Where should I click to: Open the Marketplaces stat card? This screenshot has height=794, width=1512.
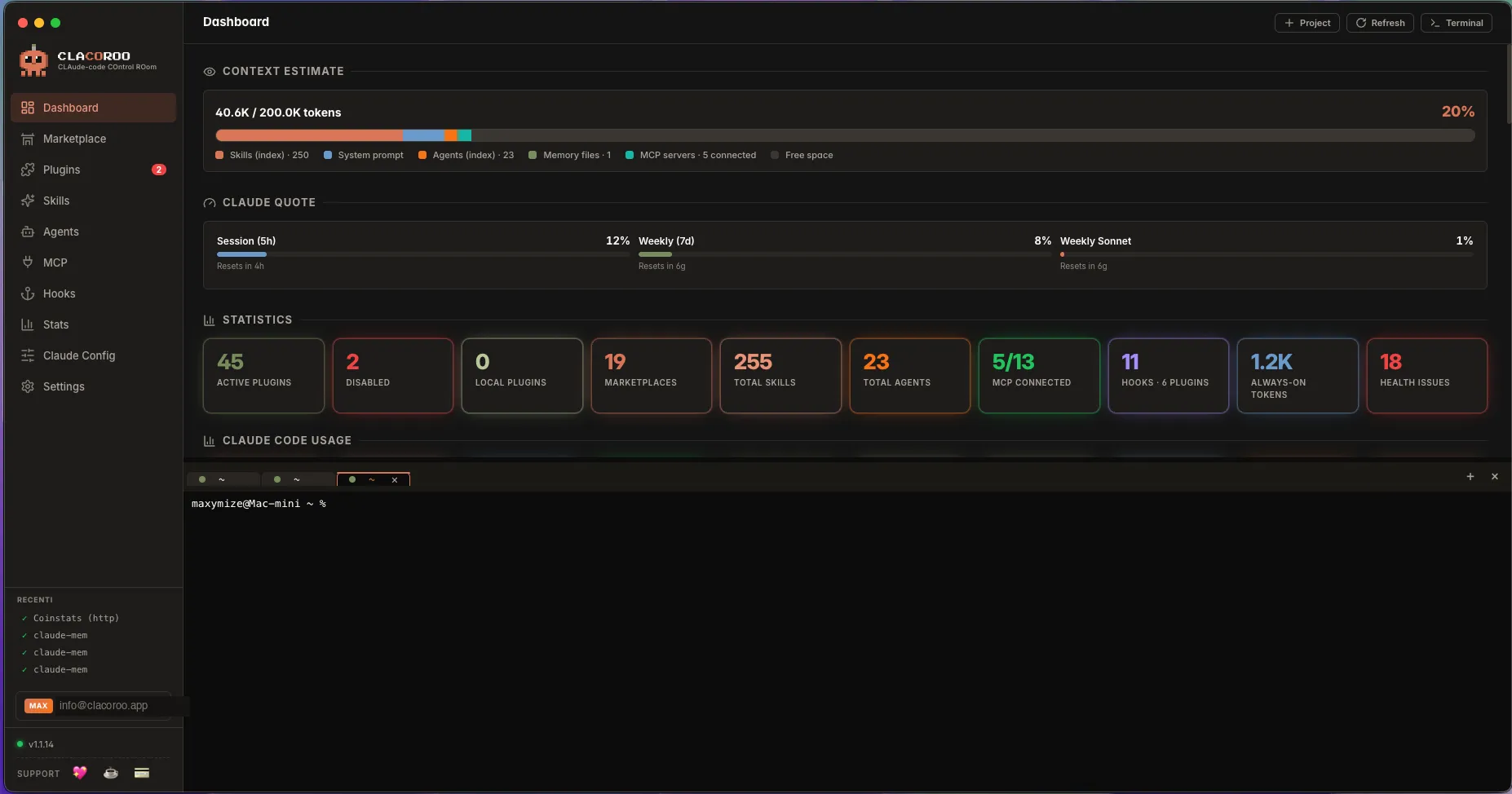tap(652, 376)
